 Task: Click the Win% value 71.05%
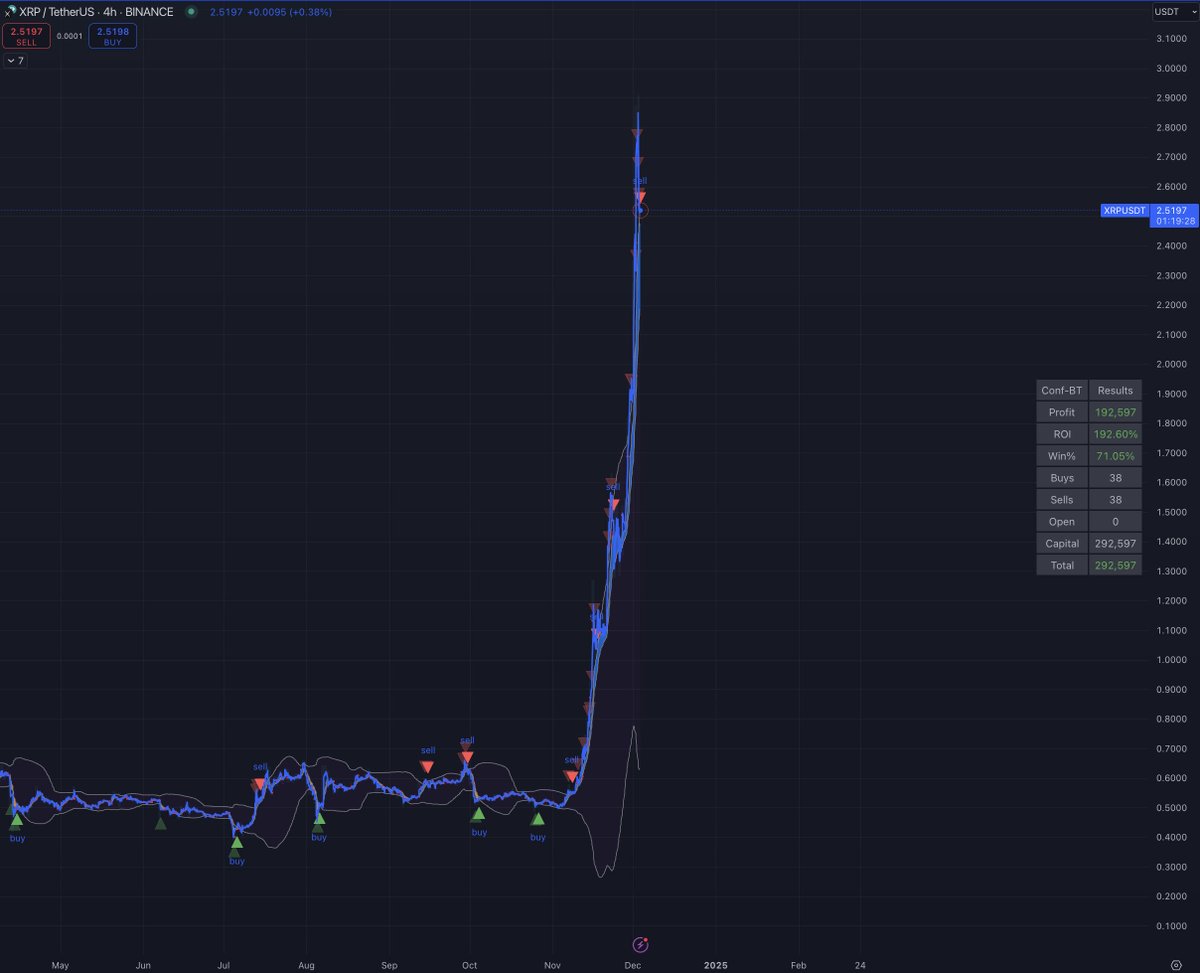point(1115,456)
